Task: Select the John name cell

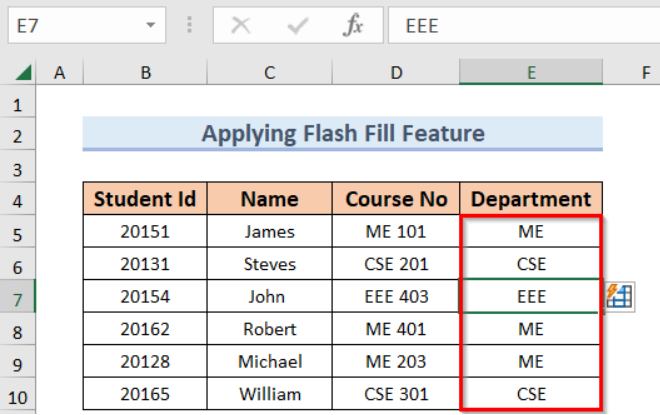Action: (x=269, y=296)
